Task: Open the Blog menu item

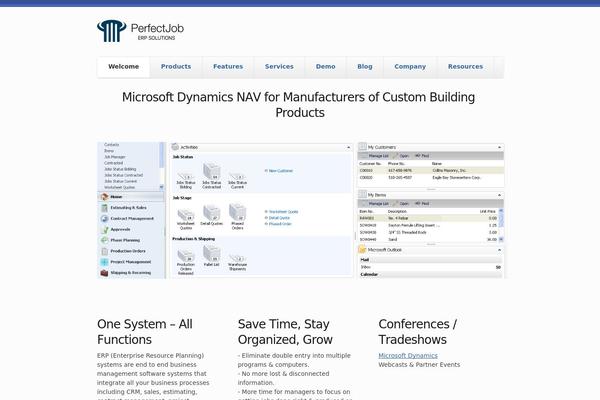Action: pyautogui.click(x=365, y=67)
